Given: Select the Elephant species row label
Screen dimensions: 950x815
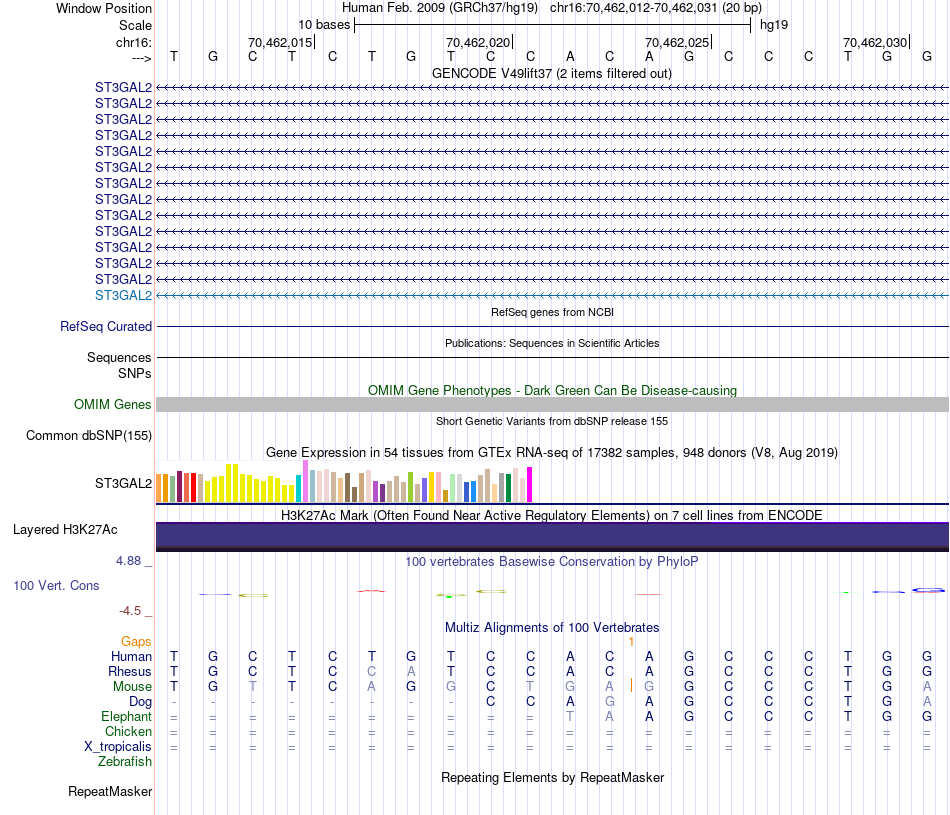Looking at the screenshot, I should pyautogui.click(x=127, y=716).
